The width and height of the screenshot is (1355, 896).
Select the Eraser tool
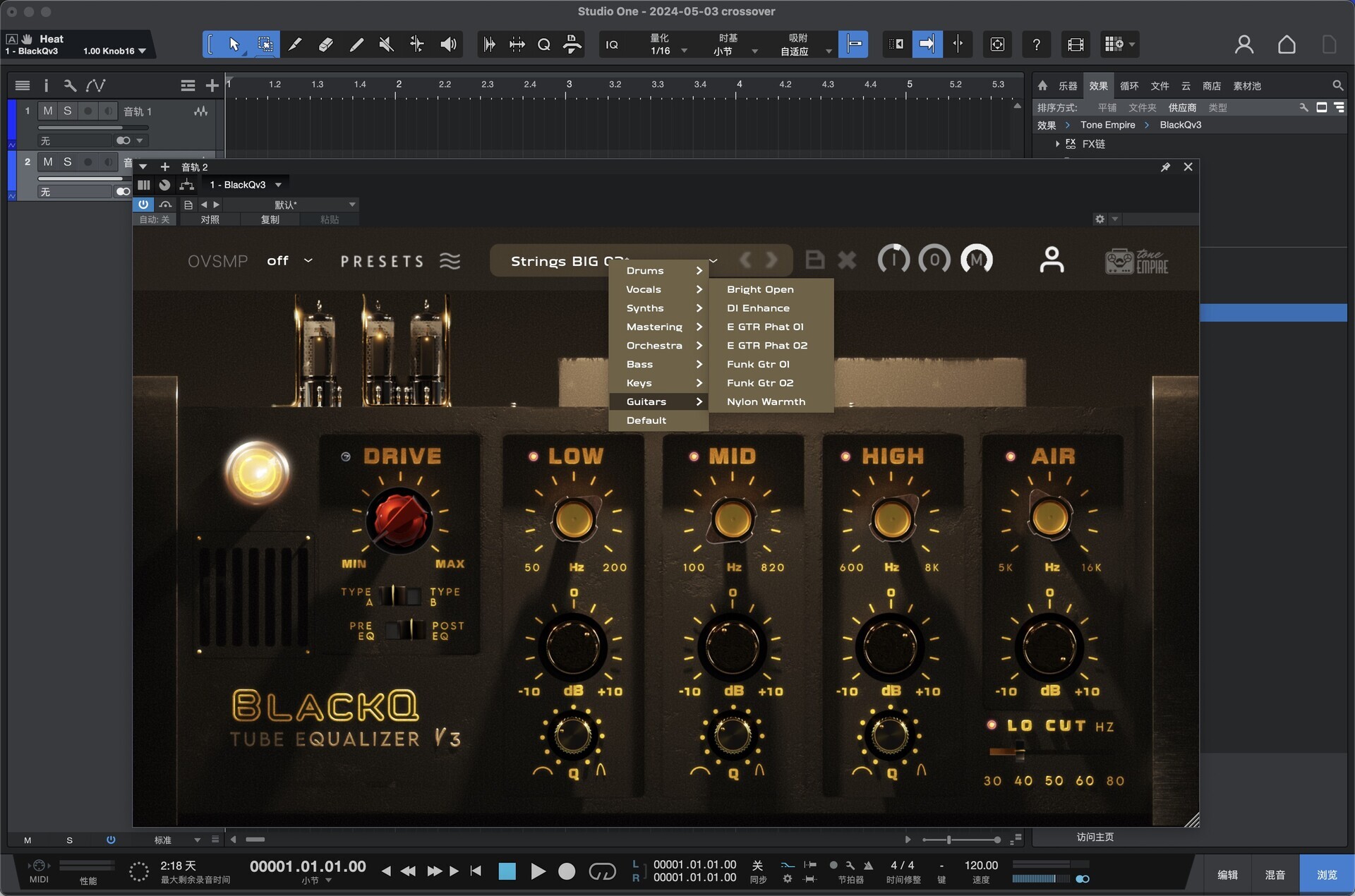tap(325, 44)
